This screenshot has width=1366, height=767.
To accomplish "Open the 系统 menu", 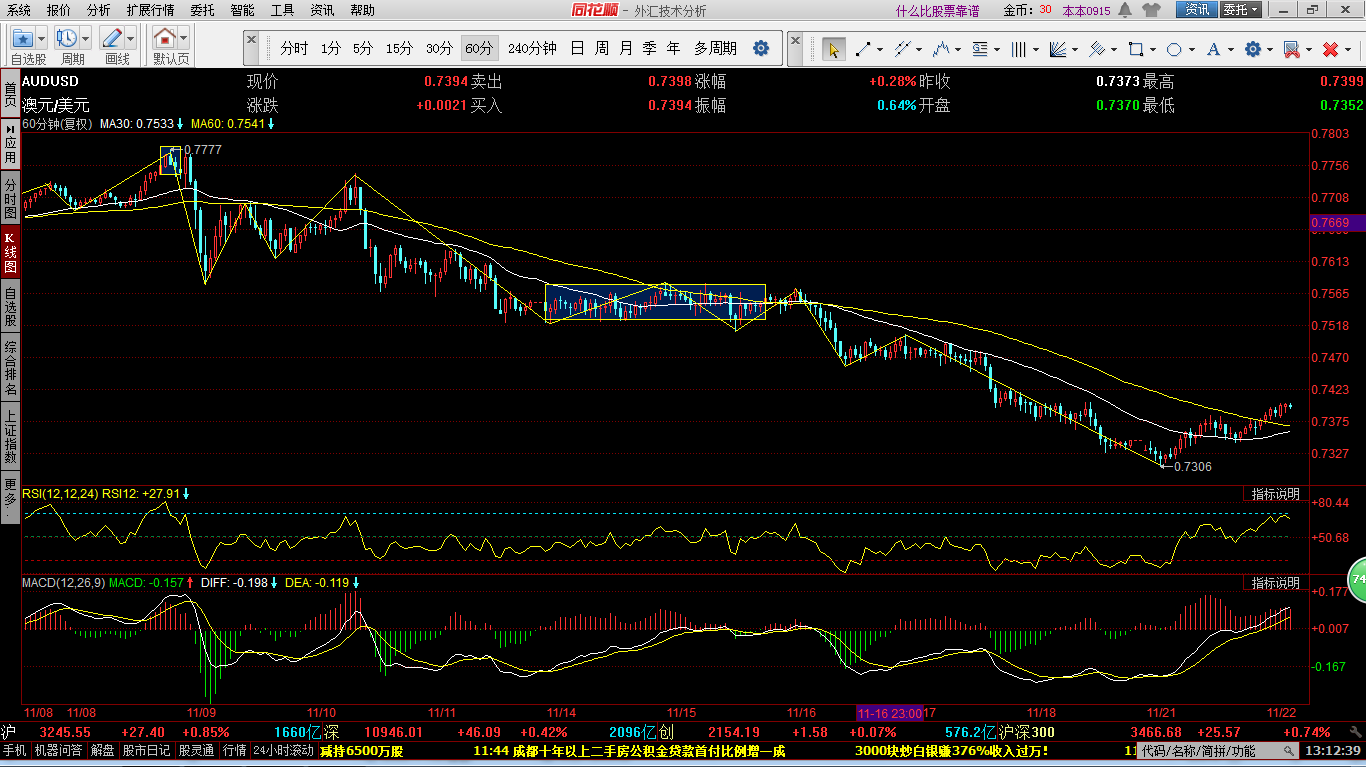I will click(x=19, y=10).
